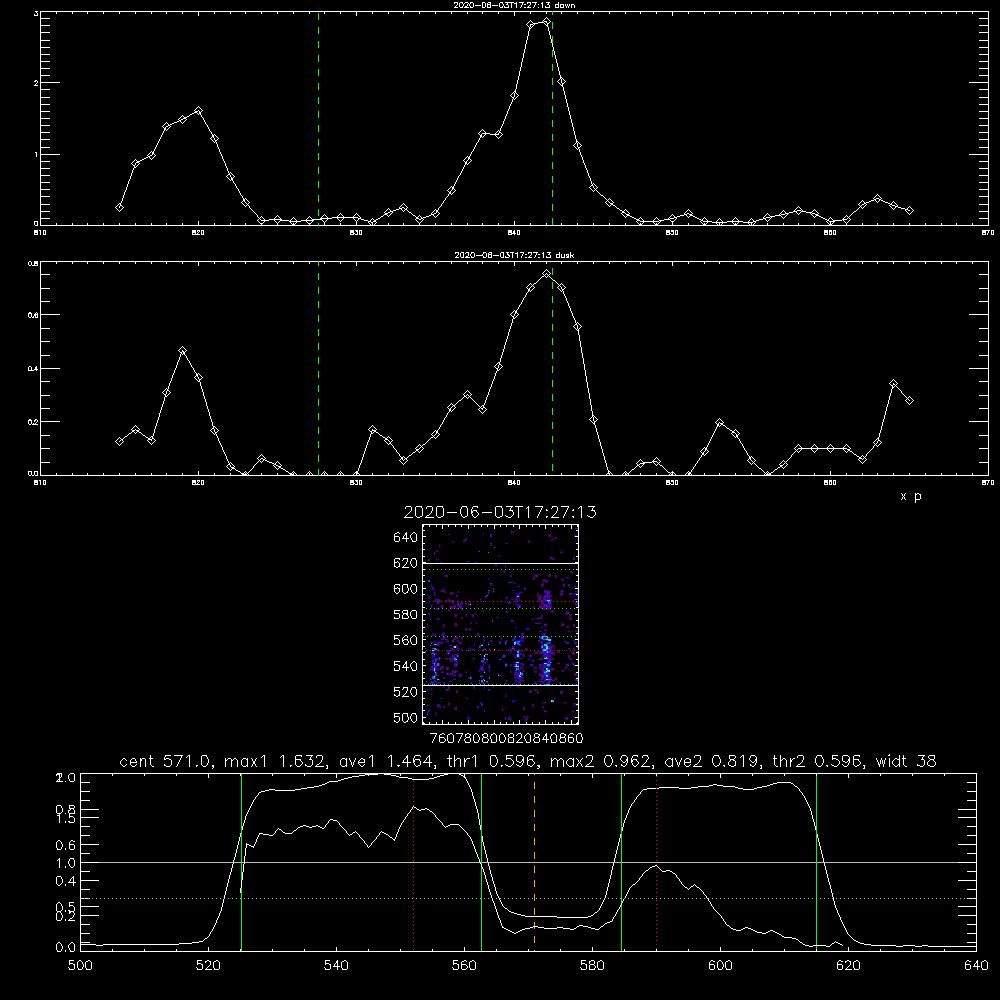The image size is (1000, 1000).
Task: Click the solid green line near 563 in bottom plot
Action: tap(482, 861)
